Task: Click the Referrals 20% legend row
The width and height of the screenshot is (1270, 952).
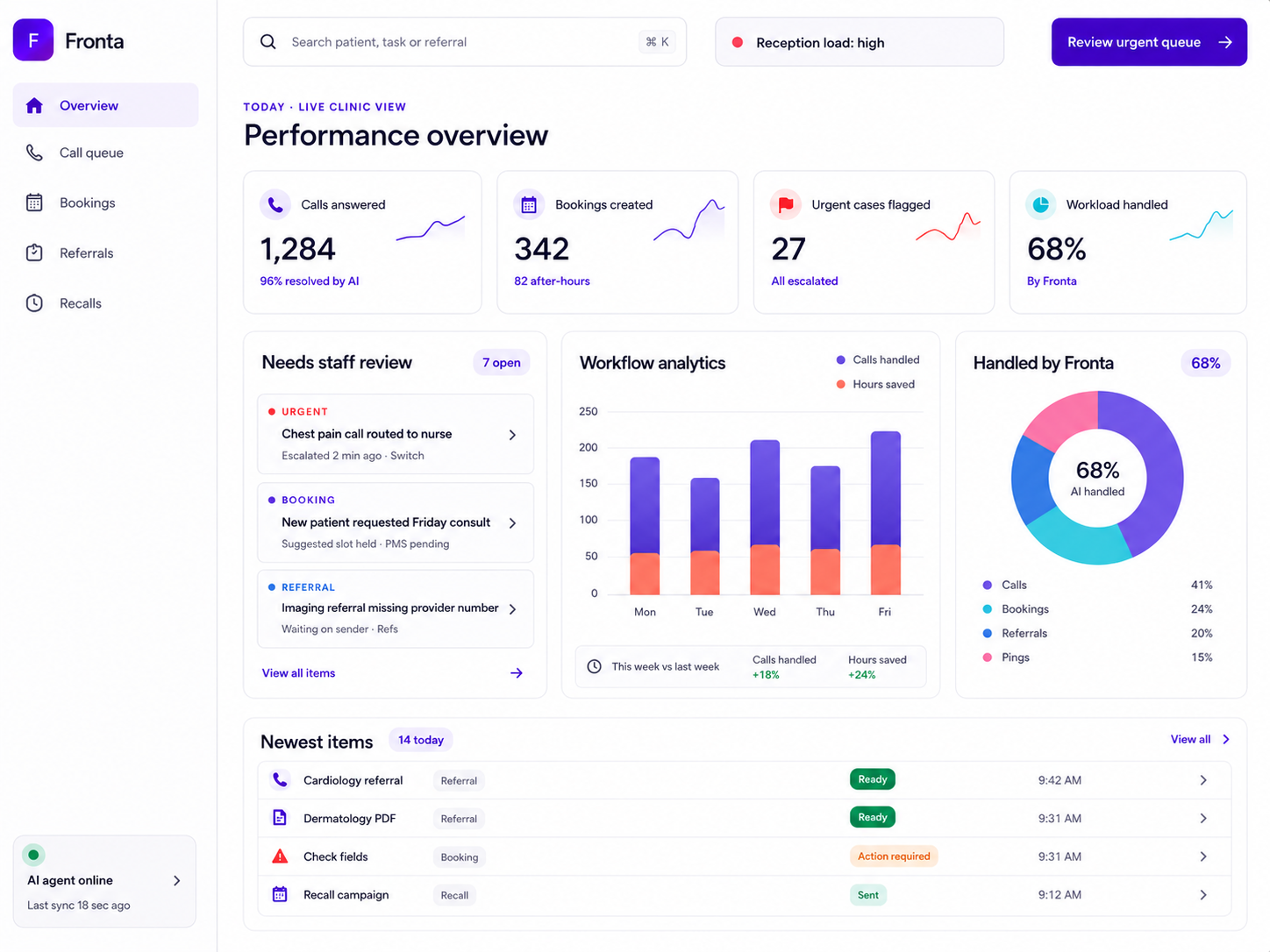Action: pos(1097,633)
